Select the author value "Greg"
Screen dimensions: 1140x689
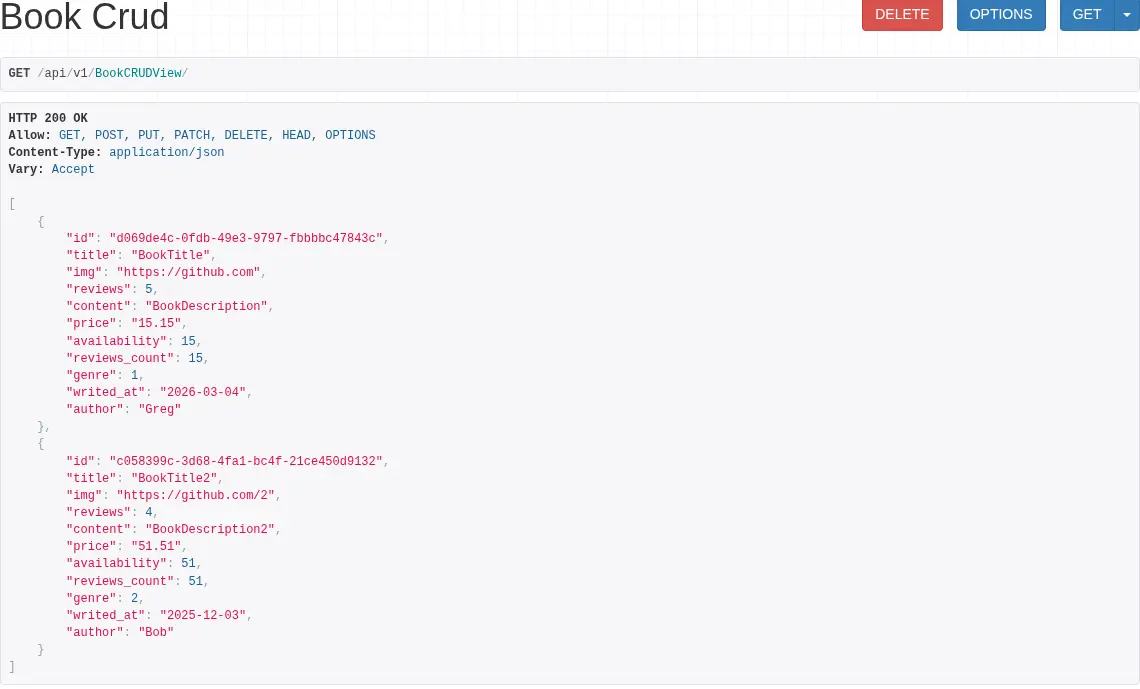[x=159, y=409]
